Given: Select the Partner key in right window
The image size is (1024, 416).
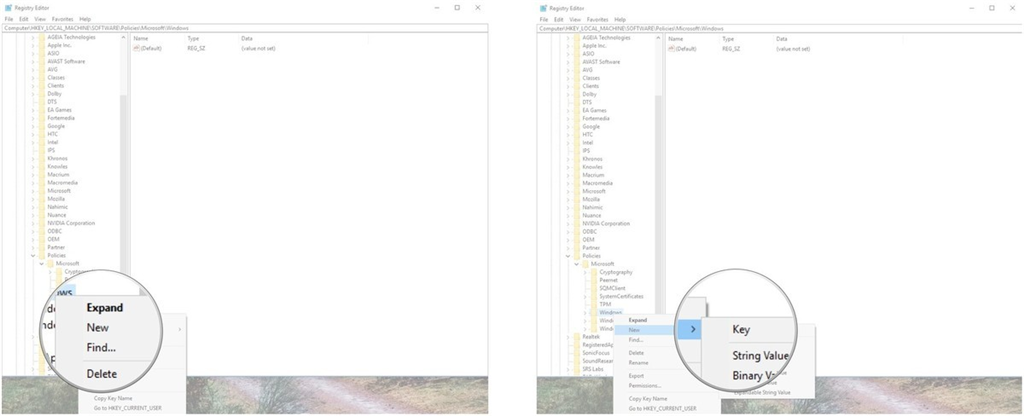Looking at the screenshot, I should click(591, 248).
